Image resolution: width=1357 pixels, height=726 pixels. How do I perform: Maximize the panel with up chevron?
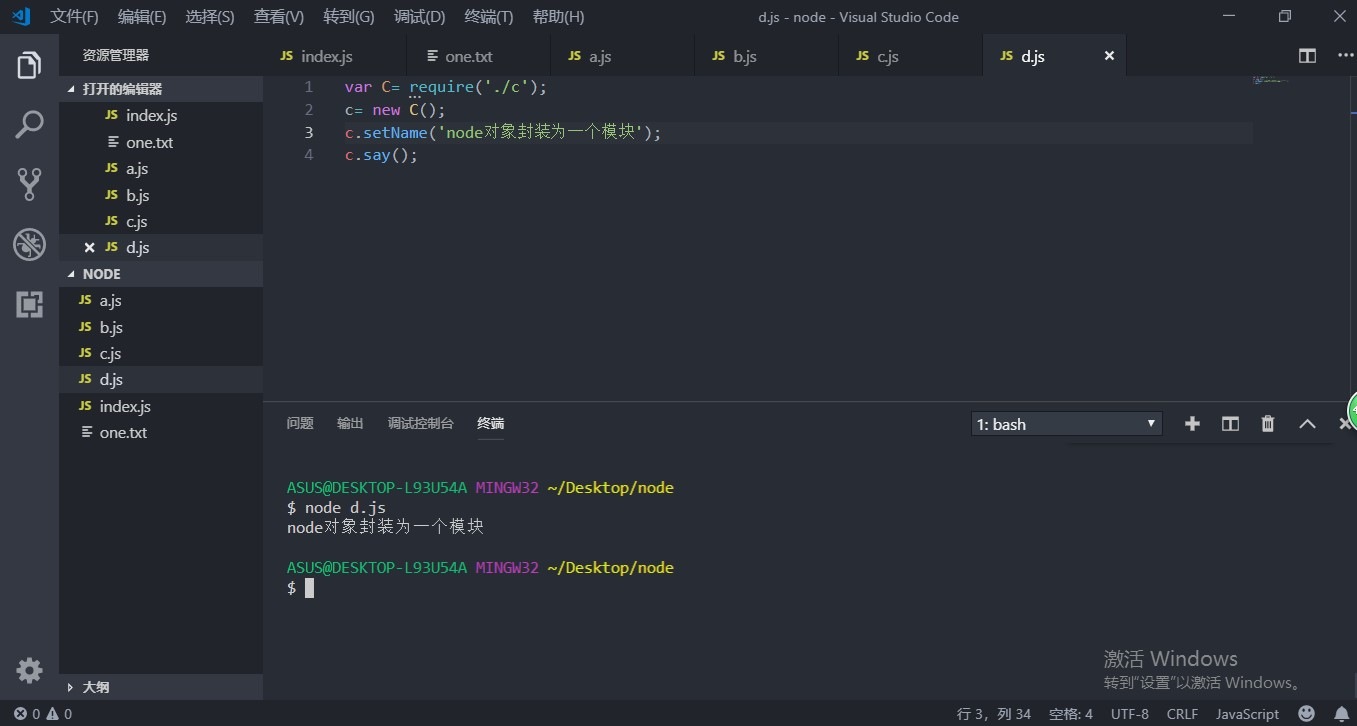(x=1307, y=424)
